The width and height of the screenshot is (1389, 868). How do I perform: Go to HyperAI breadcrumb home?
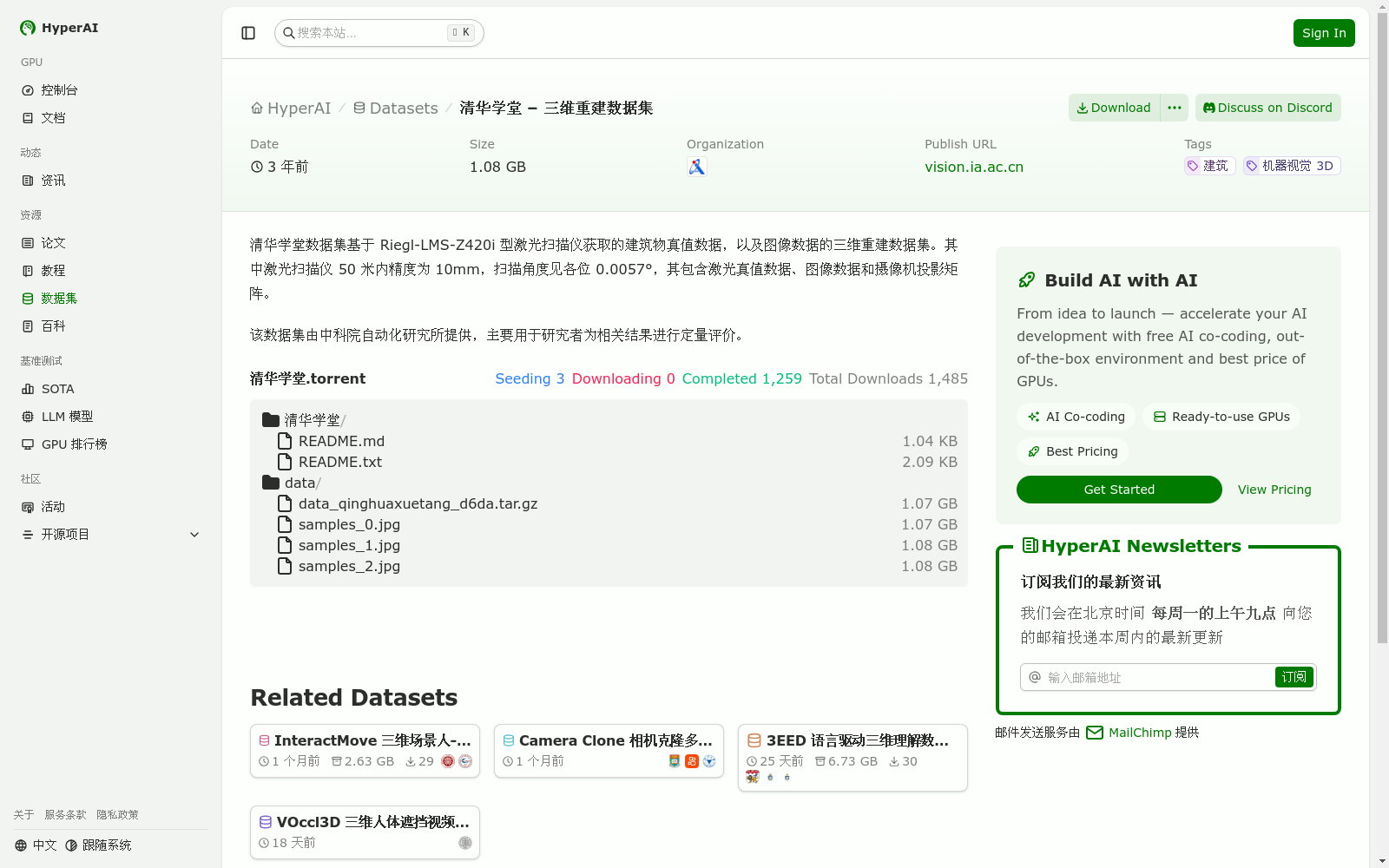point(291,108)
